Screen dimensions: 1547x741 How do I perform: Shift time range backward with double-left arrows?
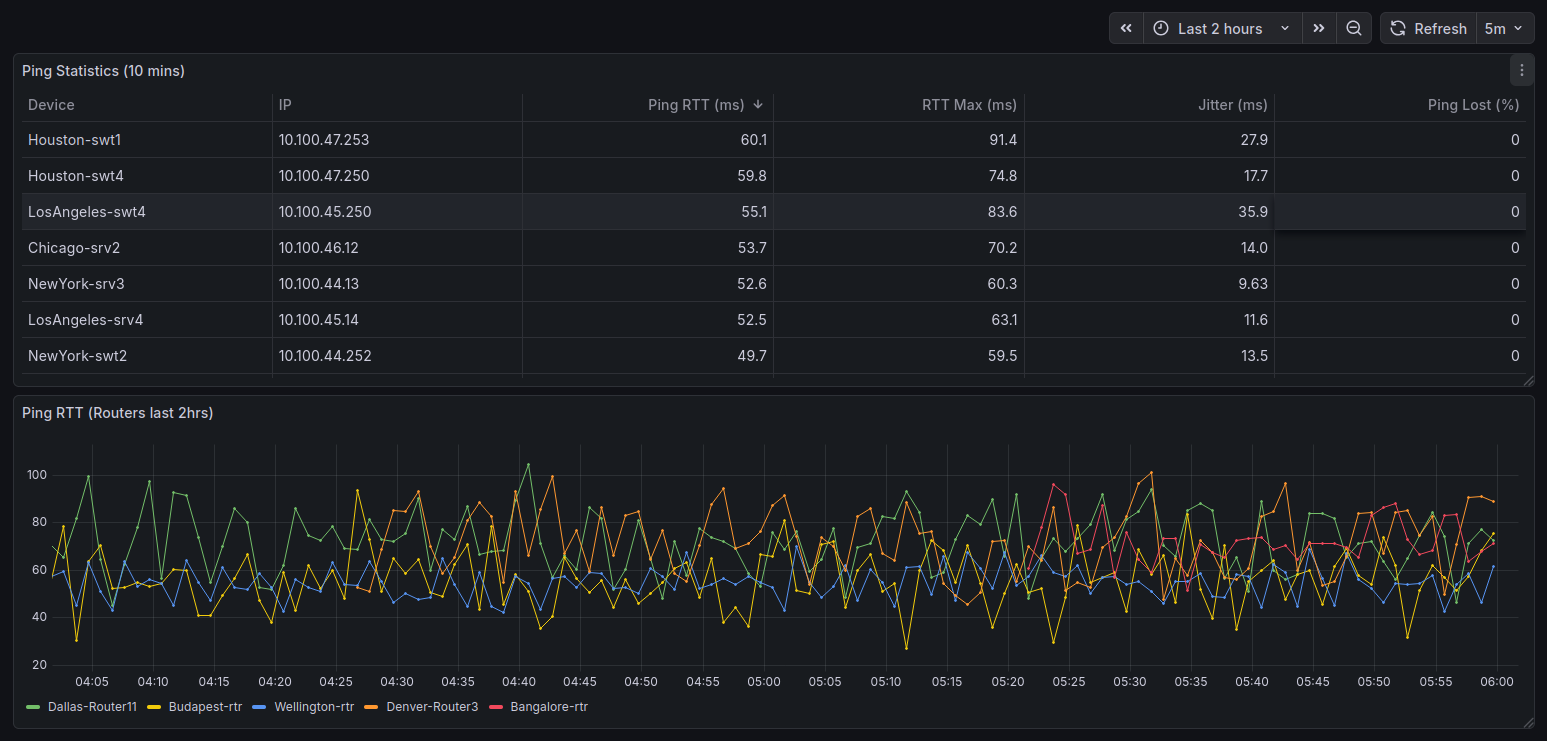1126,29
